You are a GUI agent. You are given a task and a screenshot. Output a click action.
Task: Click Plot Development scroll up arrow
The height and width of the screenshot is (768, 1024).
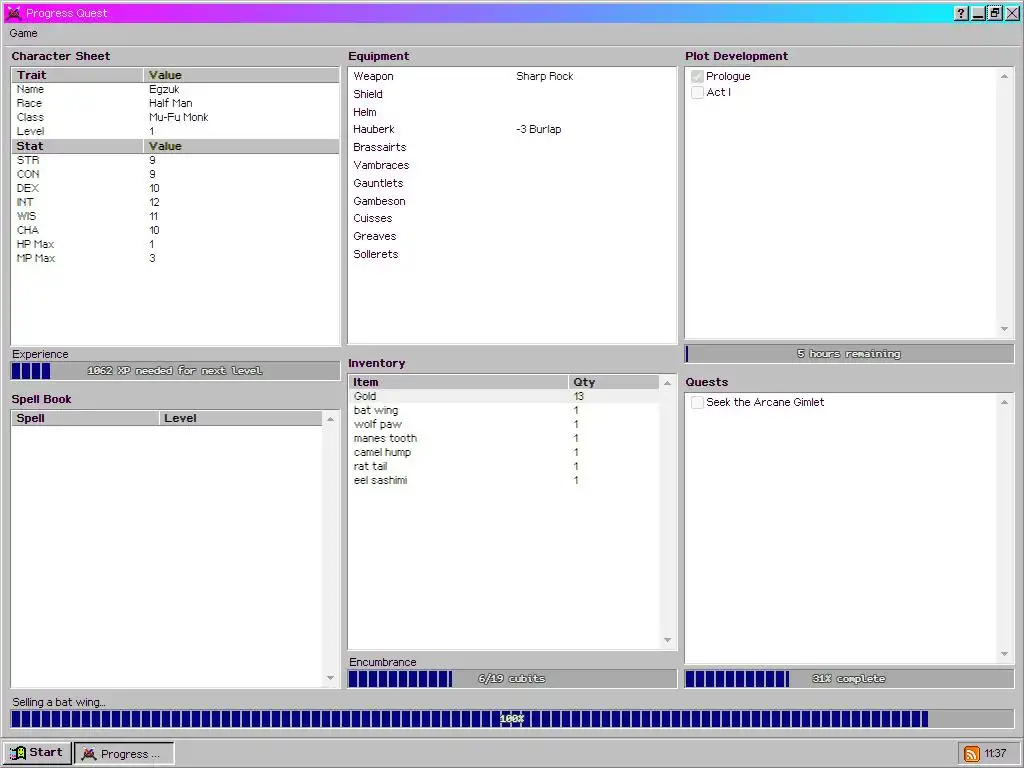(1004, 76)
